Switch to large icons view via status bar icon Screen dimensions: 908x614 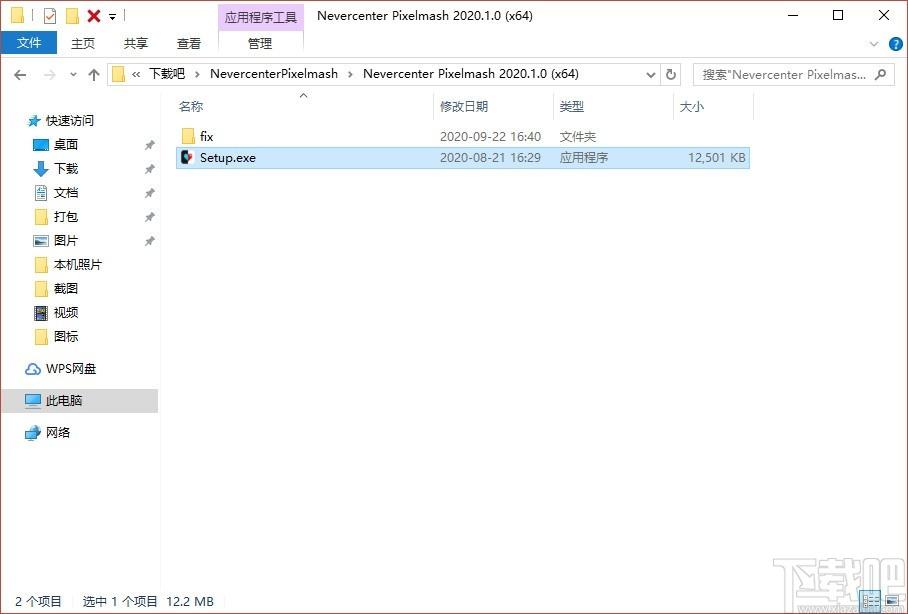click(892, 601)
